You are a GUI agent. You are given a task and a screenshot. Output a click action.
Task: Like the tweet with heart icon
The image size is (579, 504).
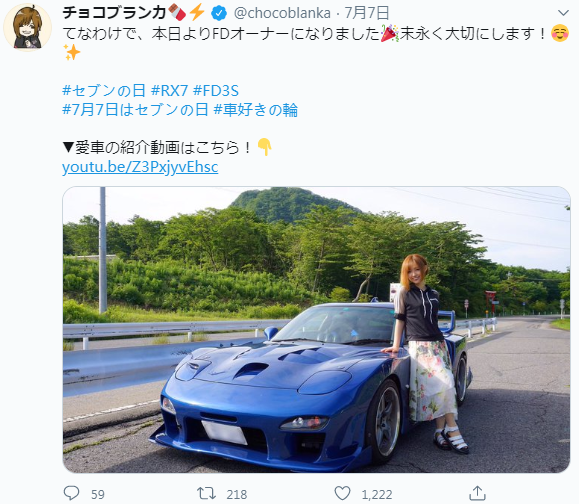[x=342, y=493]
